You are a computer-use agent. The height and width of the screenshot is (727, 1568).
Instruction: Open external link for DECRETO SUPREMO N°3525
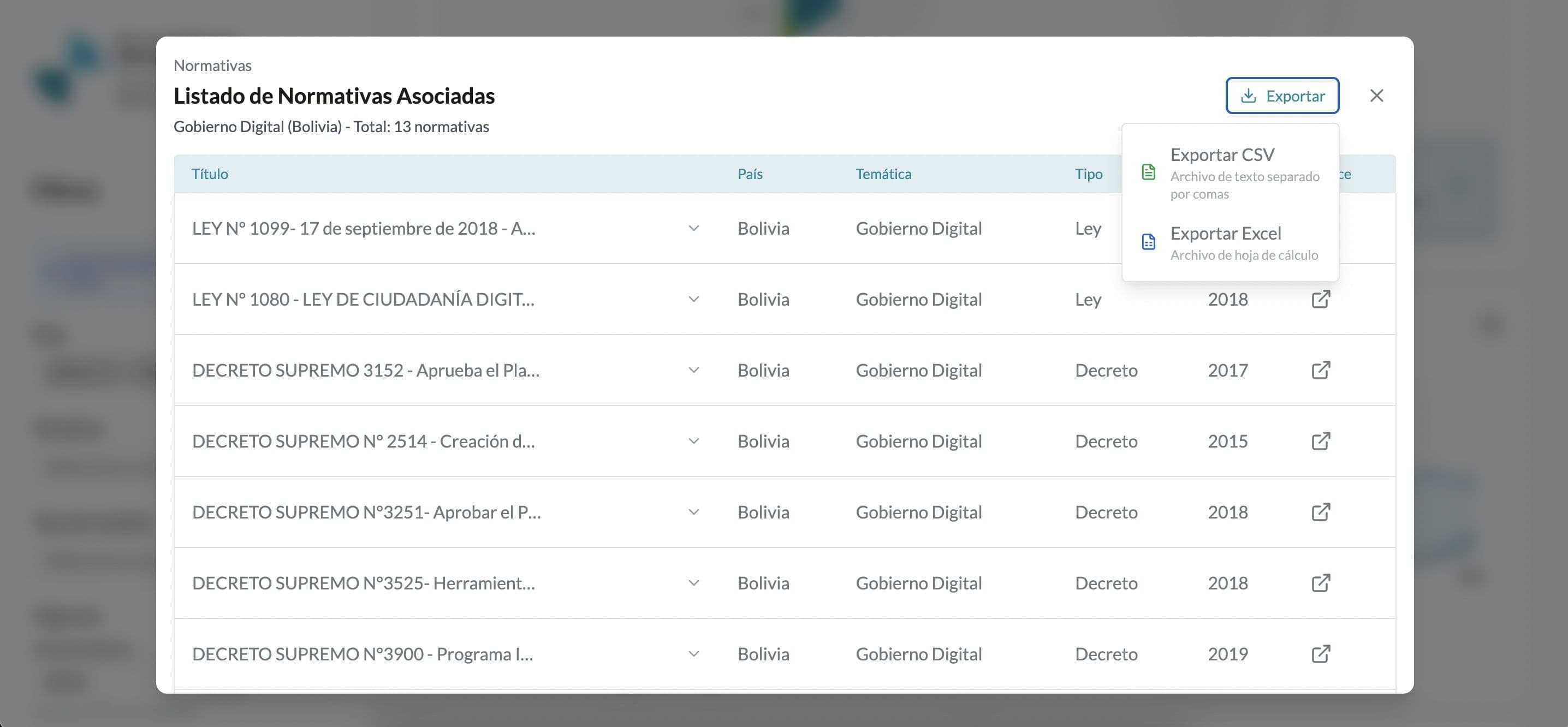[1320, 583]
